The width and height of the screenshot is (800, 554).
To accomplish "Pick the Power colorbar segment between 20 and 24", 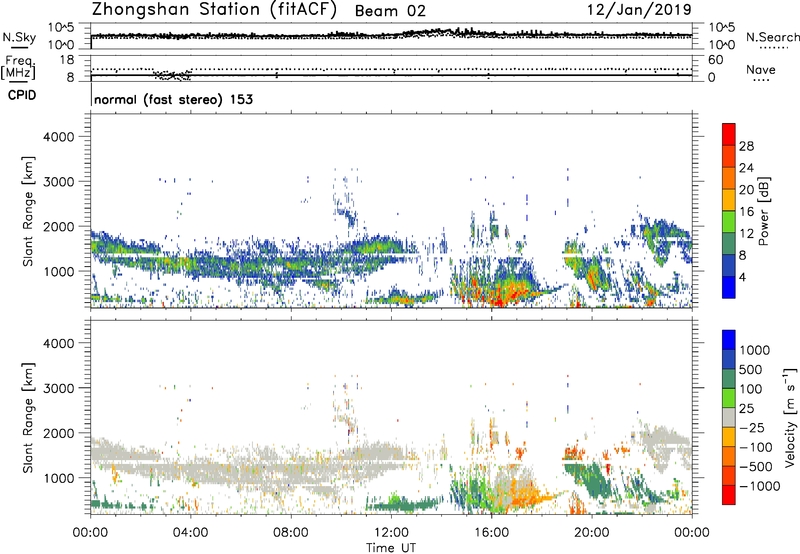I will [x=729, y=178].
